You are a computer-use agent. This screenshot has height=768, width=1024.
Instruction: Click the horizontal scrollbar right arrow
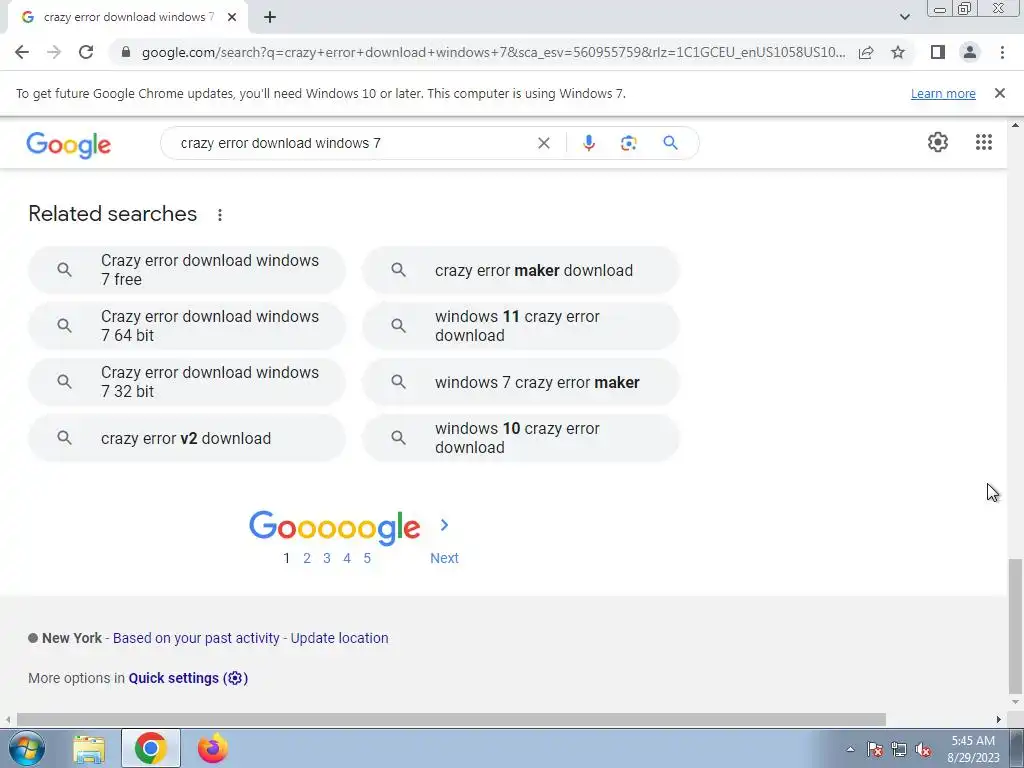[x=999, y=720]
